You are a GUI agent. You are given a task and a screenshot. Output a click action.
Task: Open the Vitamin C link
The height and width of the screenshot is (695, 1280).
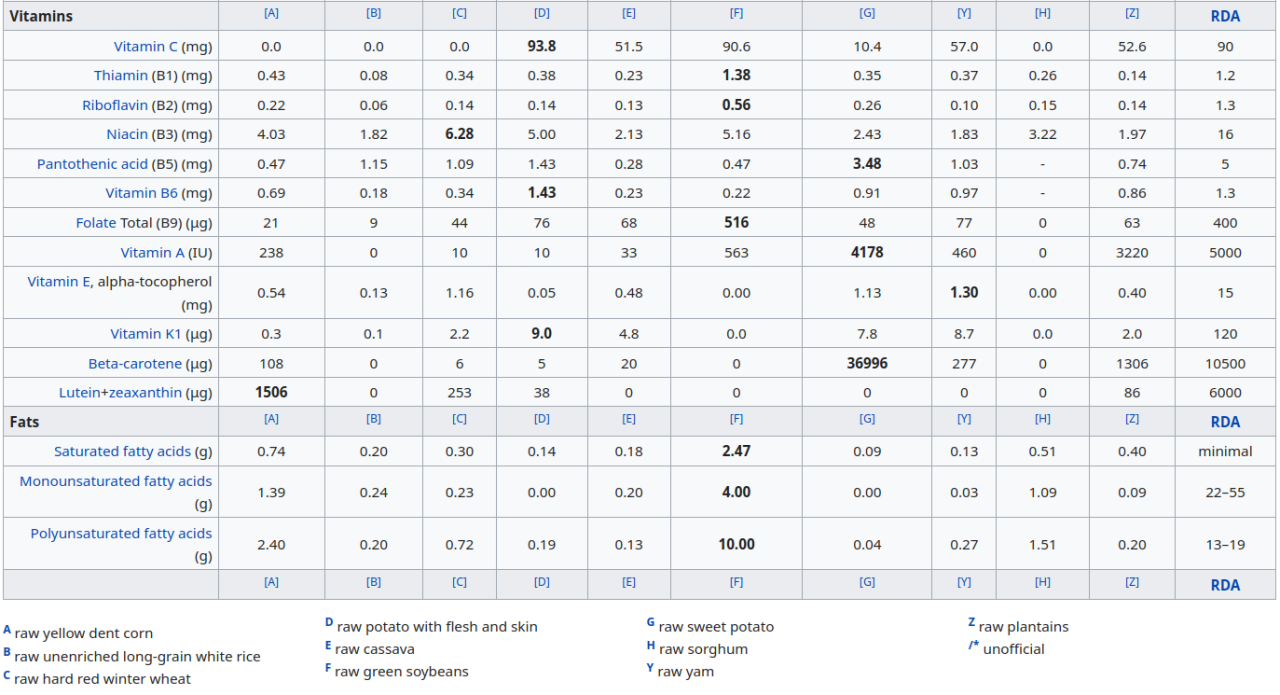tap(145, 47)
